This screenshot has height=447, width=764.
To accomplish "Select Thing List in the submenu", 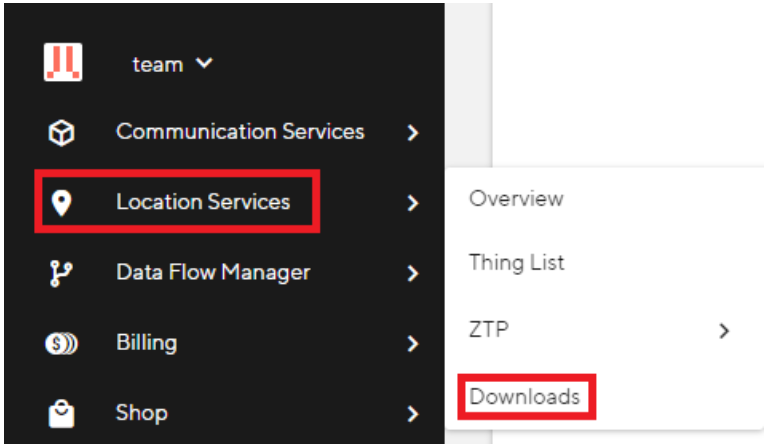I will pyautogui.click(x=516, y=263).
